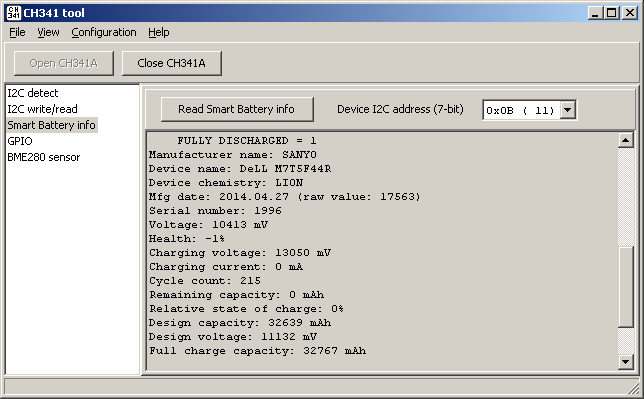Select GPIO in the sidebar list
The width and height of the screenshot is (644, 399).
pos(20,141)
